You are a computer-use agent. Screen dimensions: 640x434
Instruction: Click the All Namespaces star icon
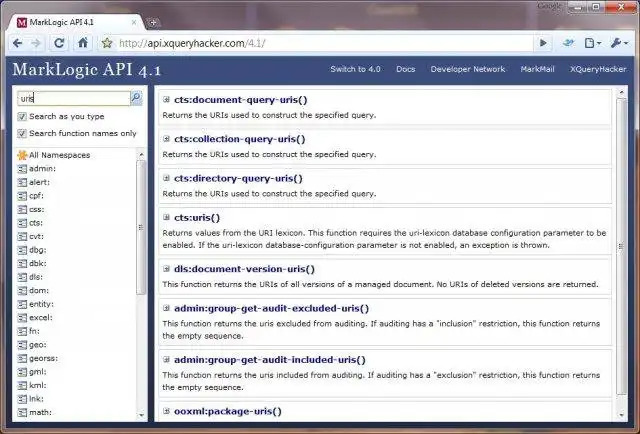(22, 155)
